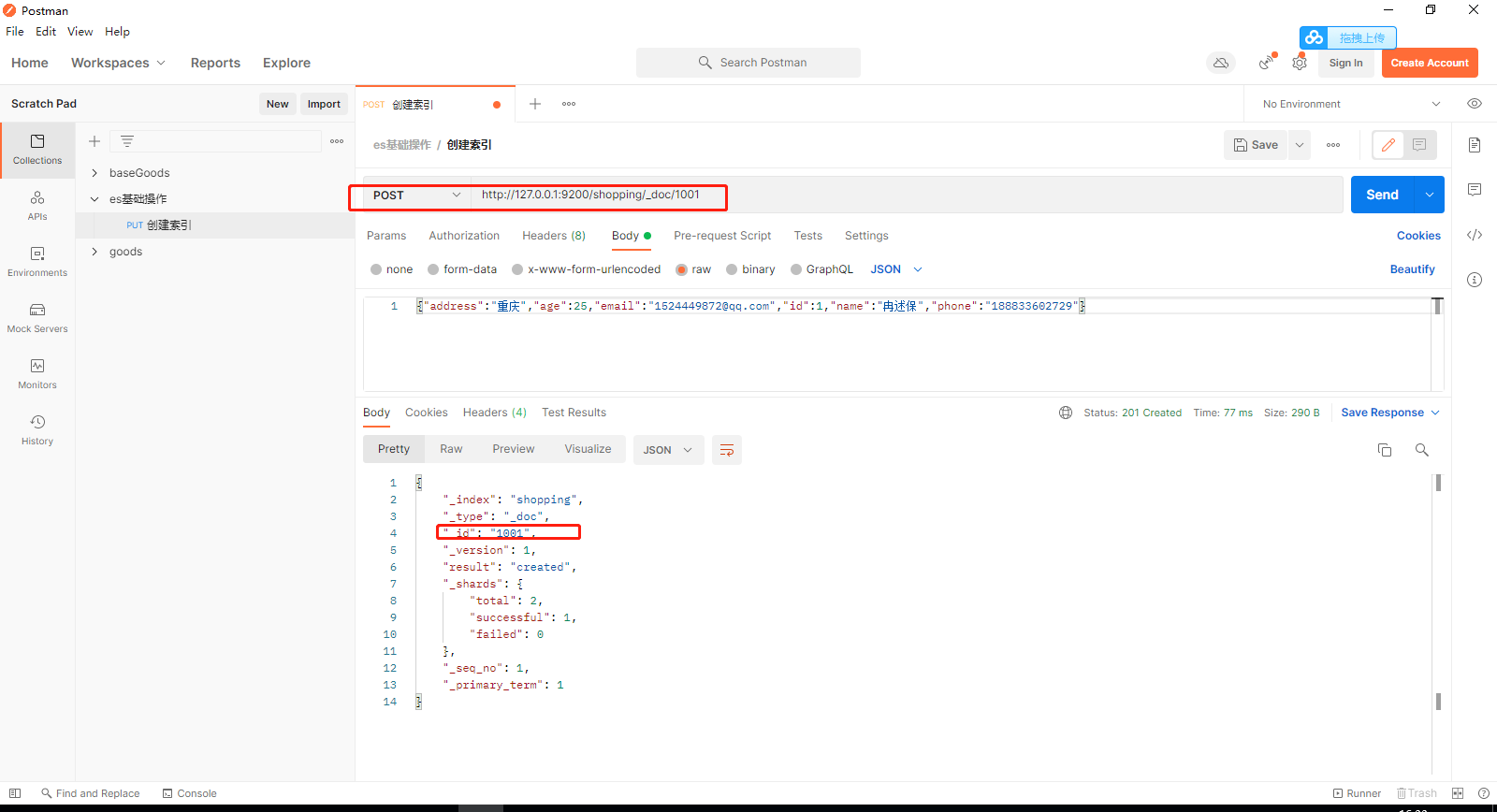Switch to the Params tab
The image size is (1497, 812).
(386, 236)
